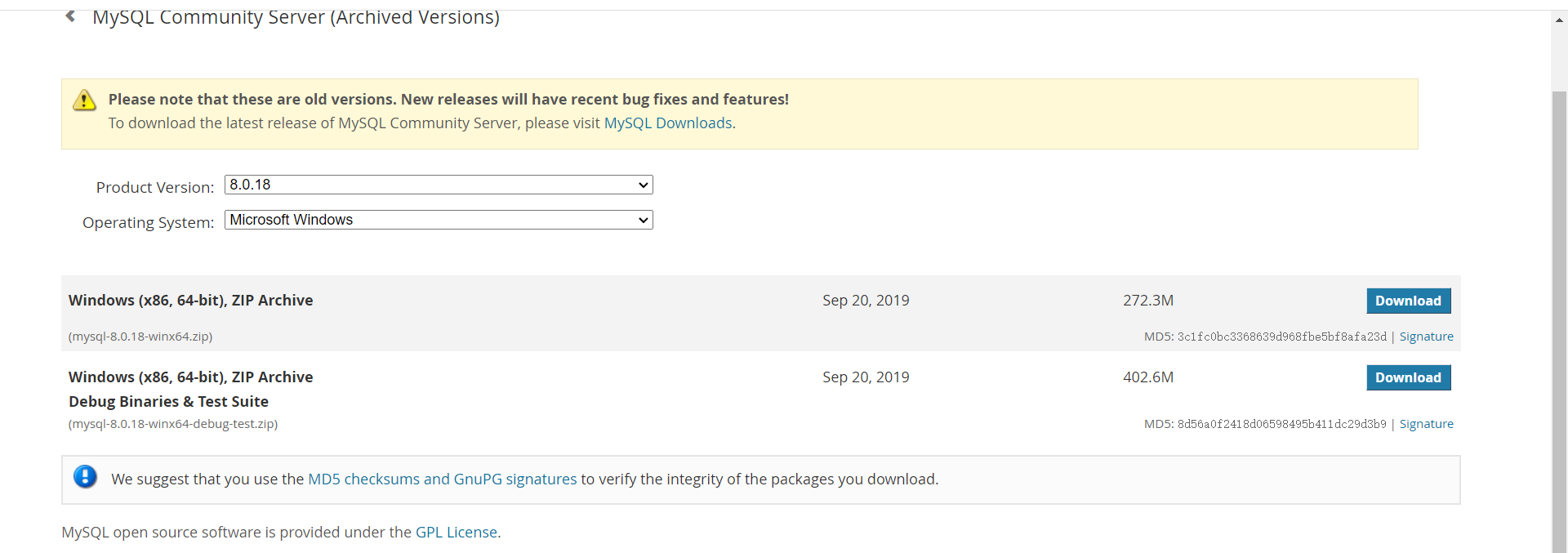Click the blue info exclamation icon
The width and height of the screenshot is (1568, 553).
click(85, 476)
